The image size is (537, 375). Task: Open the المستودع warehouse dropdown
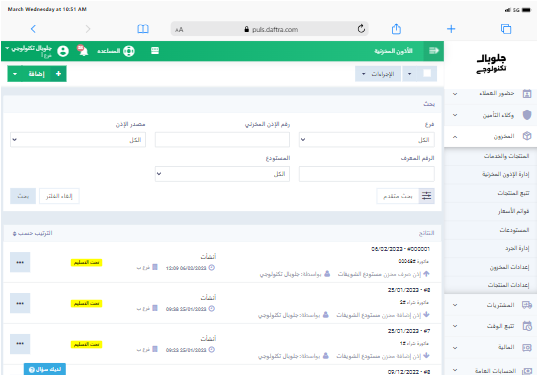(x=222, y=174)
